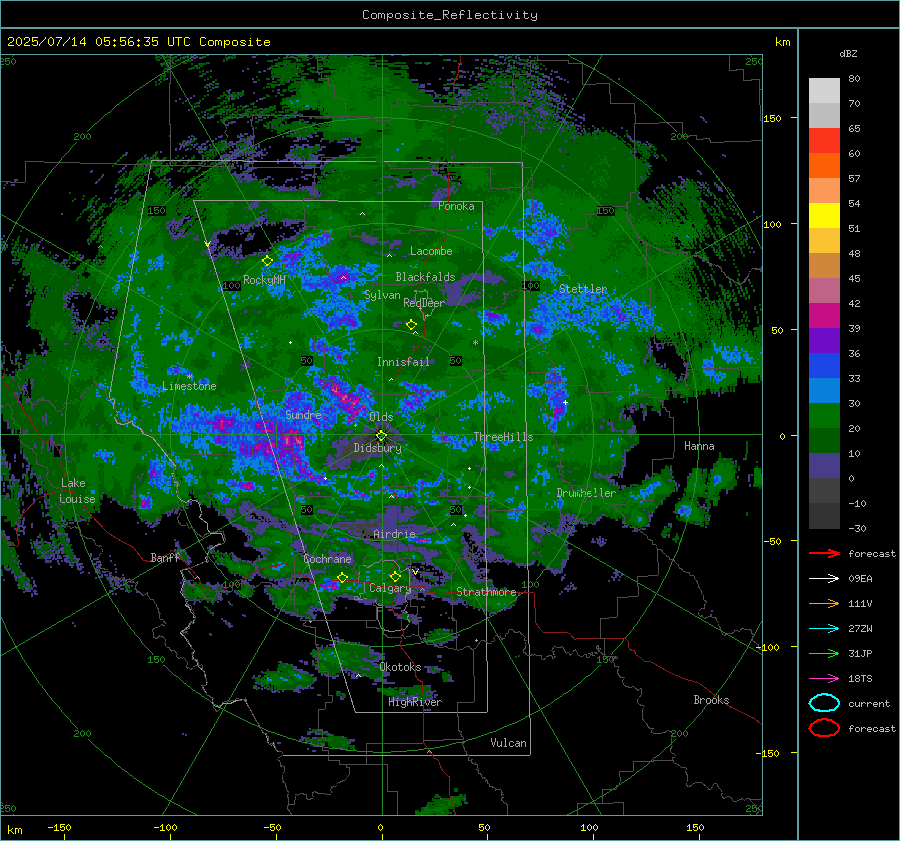
Task: Click the yellow diamond marker near RockyMH
Action: pyautogui.click(x=267, y=261)
